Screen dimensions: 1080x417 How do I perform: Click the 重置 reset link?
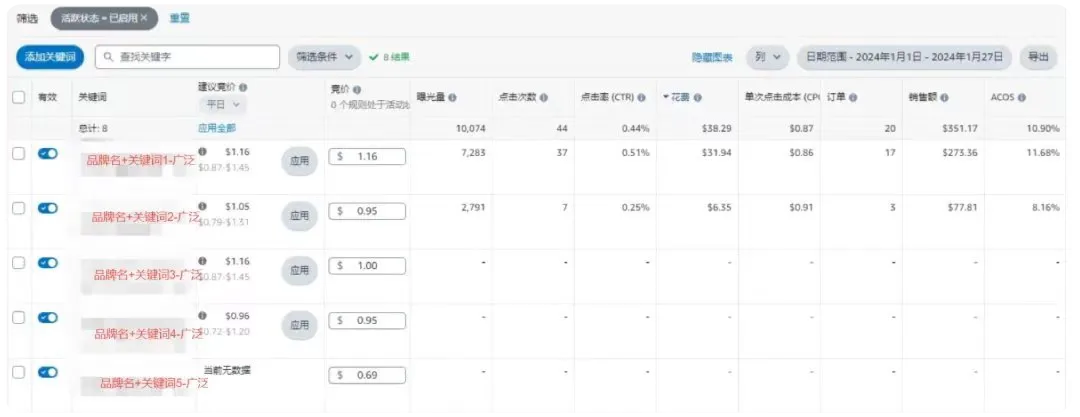[180, 19]
